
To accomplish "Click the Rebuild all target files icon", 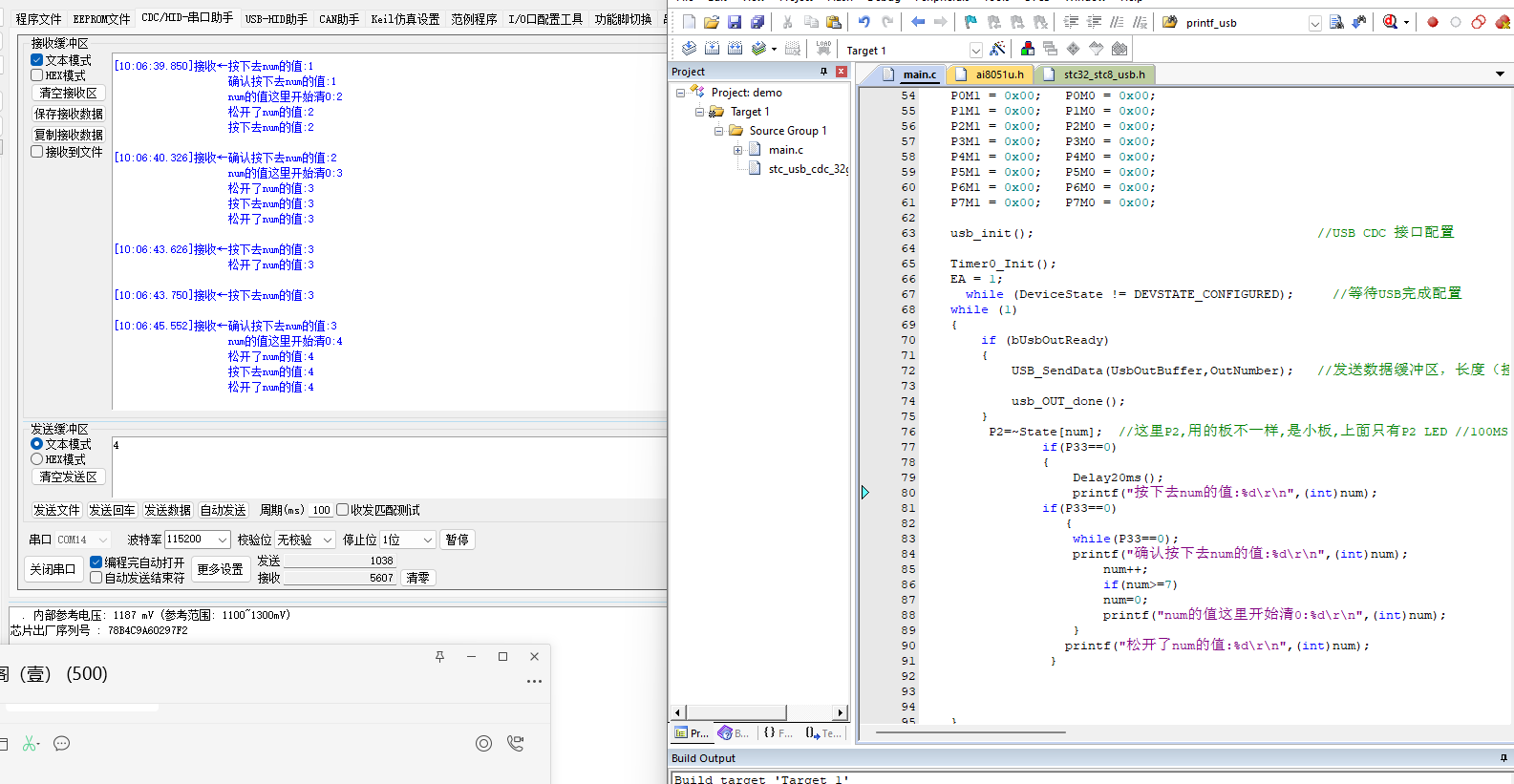I will [735, 49].
